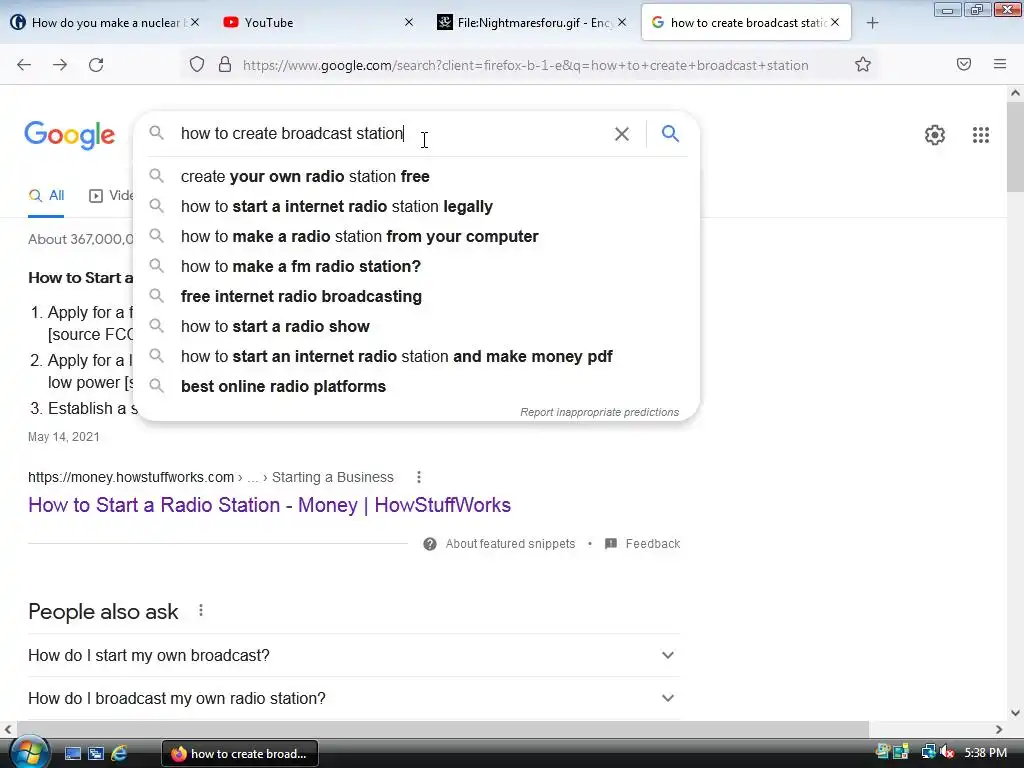Select the Videos results tab
The width and height of the screenshot is (1024, 768).
(111, 195)
